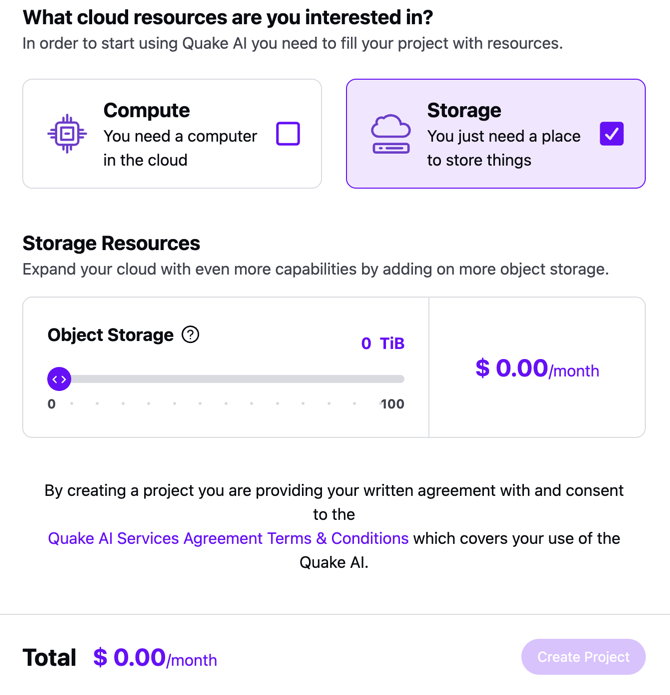Select the Storage card title
Screen dimensions: 670x695
tap(464, 110)
